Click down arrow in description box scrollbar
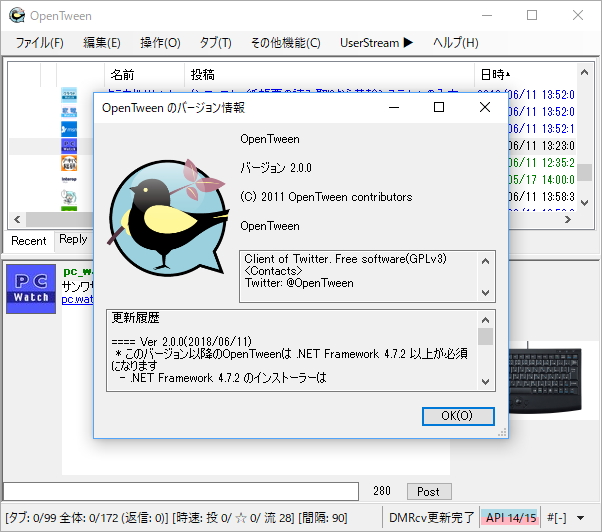 pos(485,293)
